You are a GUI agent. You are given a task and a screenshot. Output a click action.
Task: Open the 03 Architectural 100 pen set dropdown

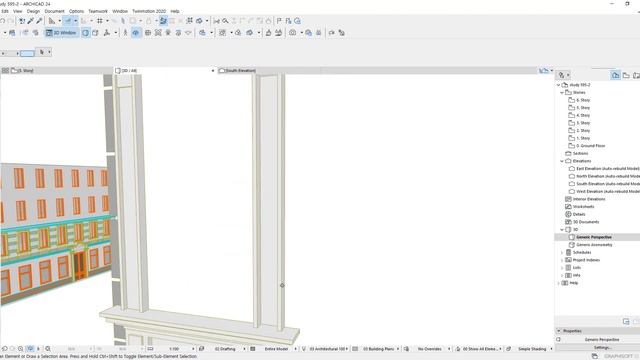(x=329, y=349)
